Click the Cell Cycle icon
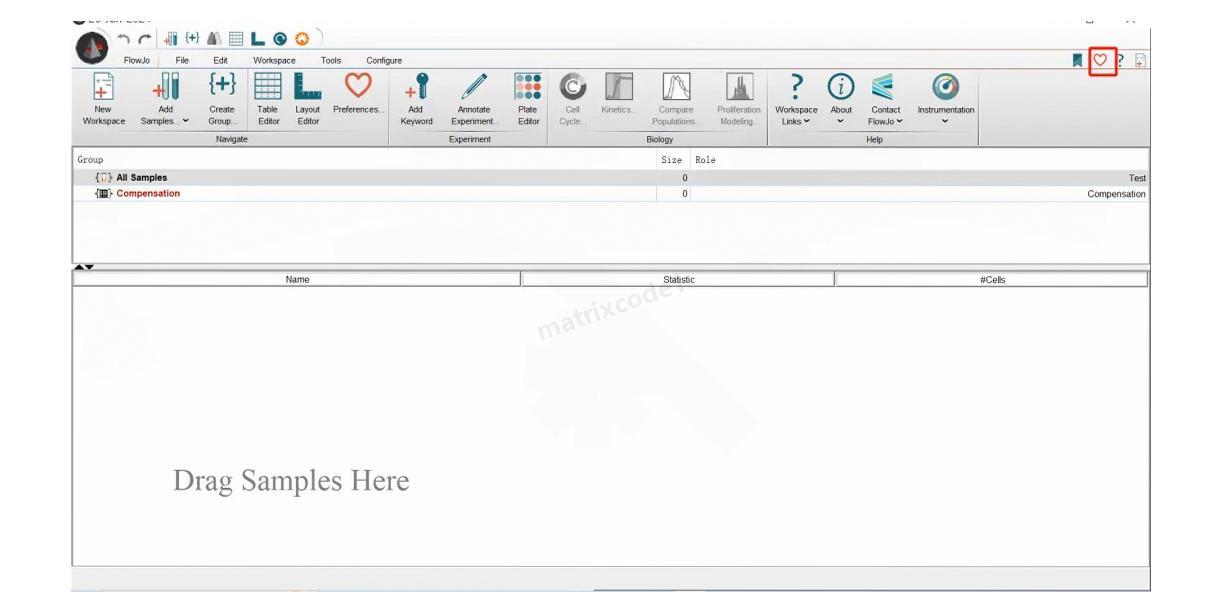This screenshot has height=613, width=1222. click(x=573, y=86)
